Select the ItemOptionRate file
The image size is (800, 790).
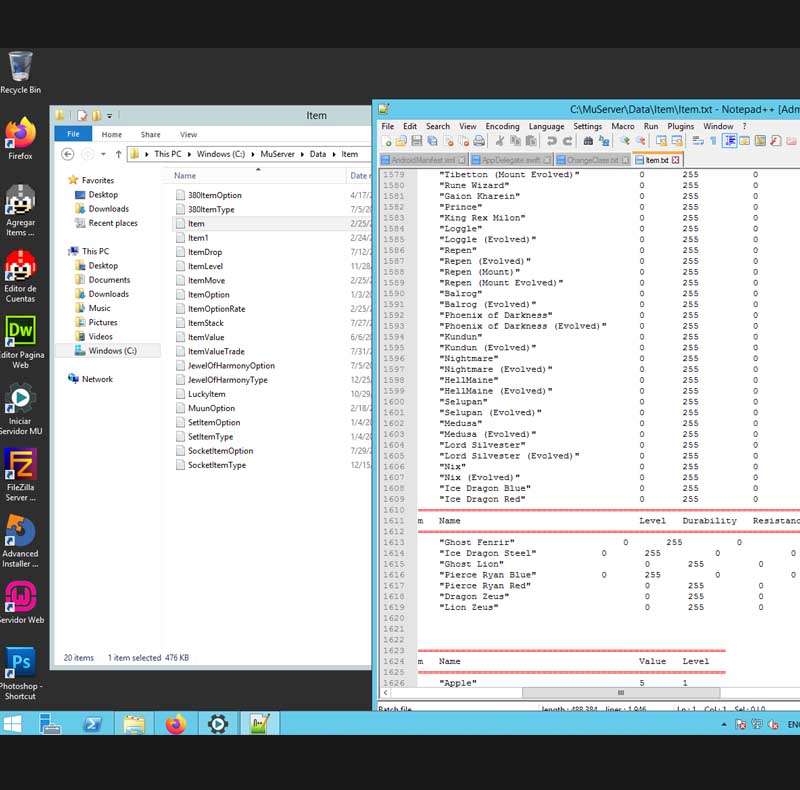(216, 309)
